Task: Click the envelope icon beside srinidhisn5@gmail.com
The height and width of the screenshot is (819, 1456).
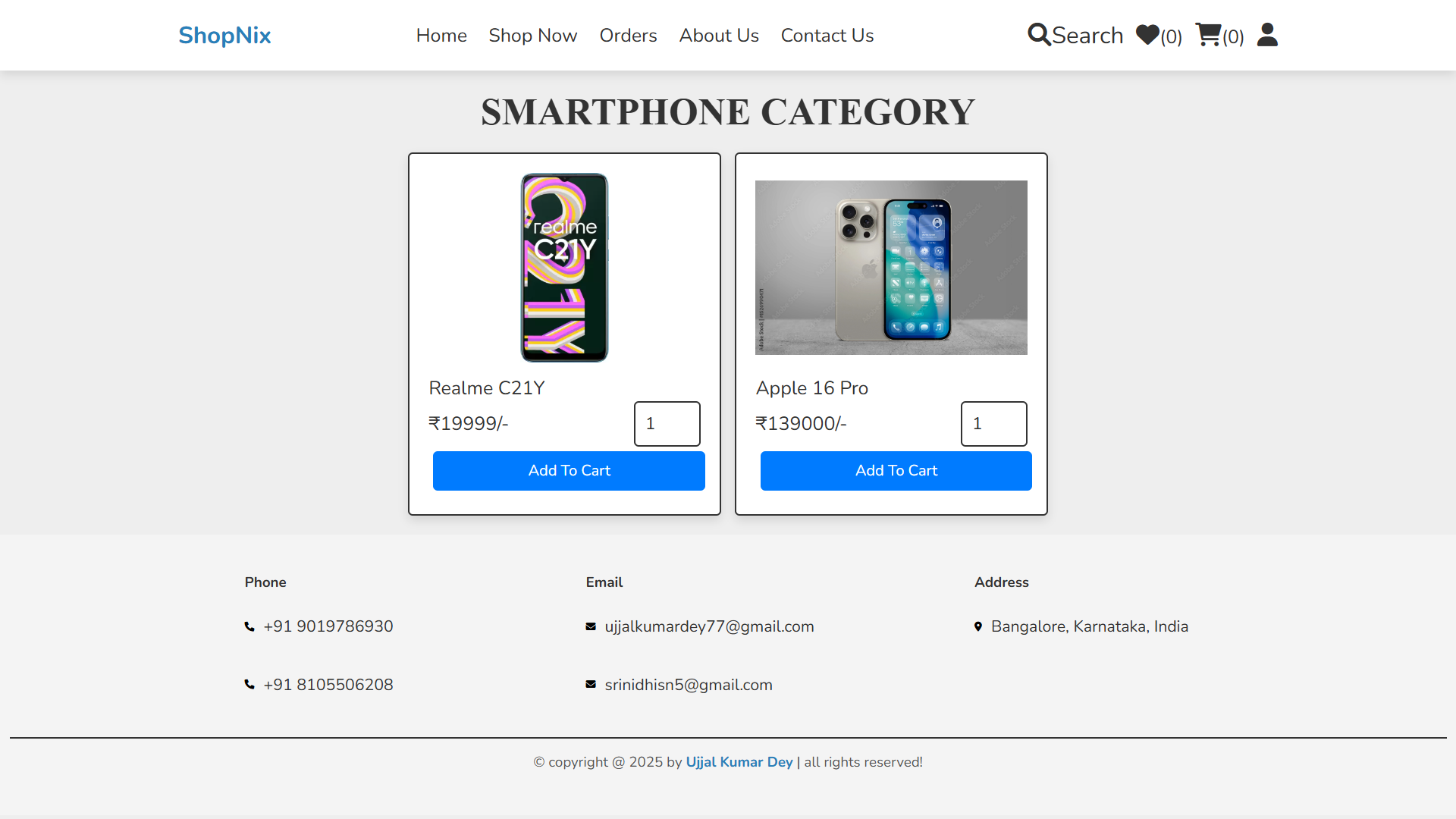Action: (x=591, y=685)
